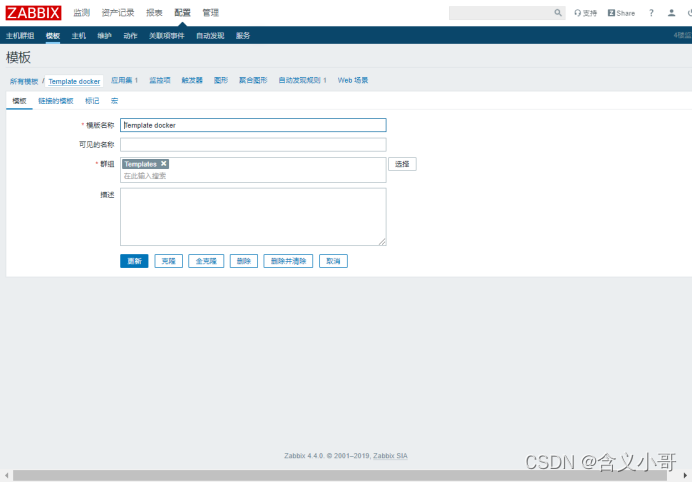Open the 触发器 link

pyautogui.click(x=192, y=80)
